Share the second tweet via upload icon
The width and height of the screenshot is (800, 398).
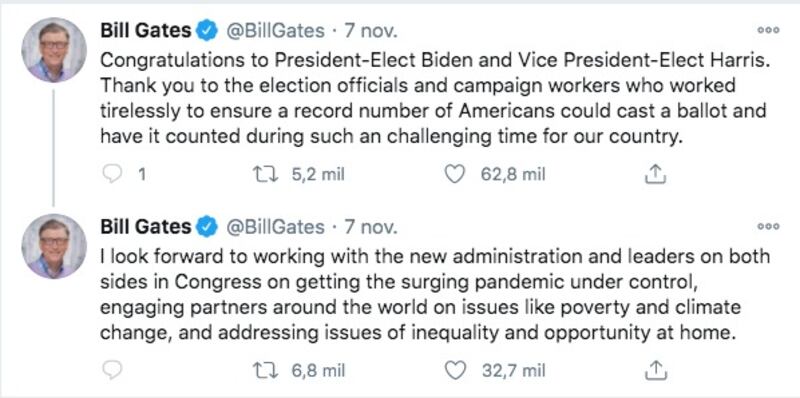coord(656,370)
